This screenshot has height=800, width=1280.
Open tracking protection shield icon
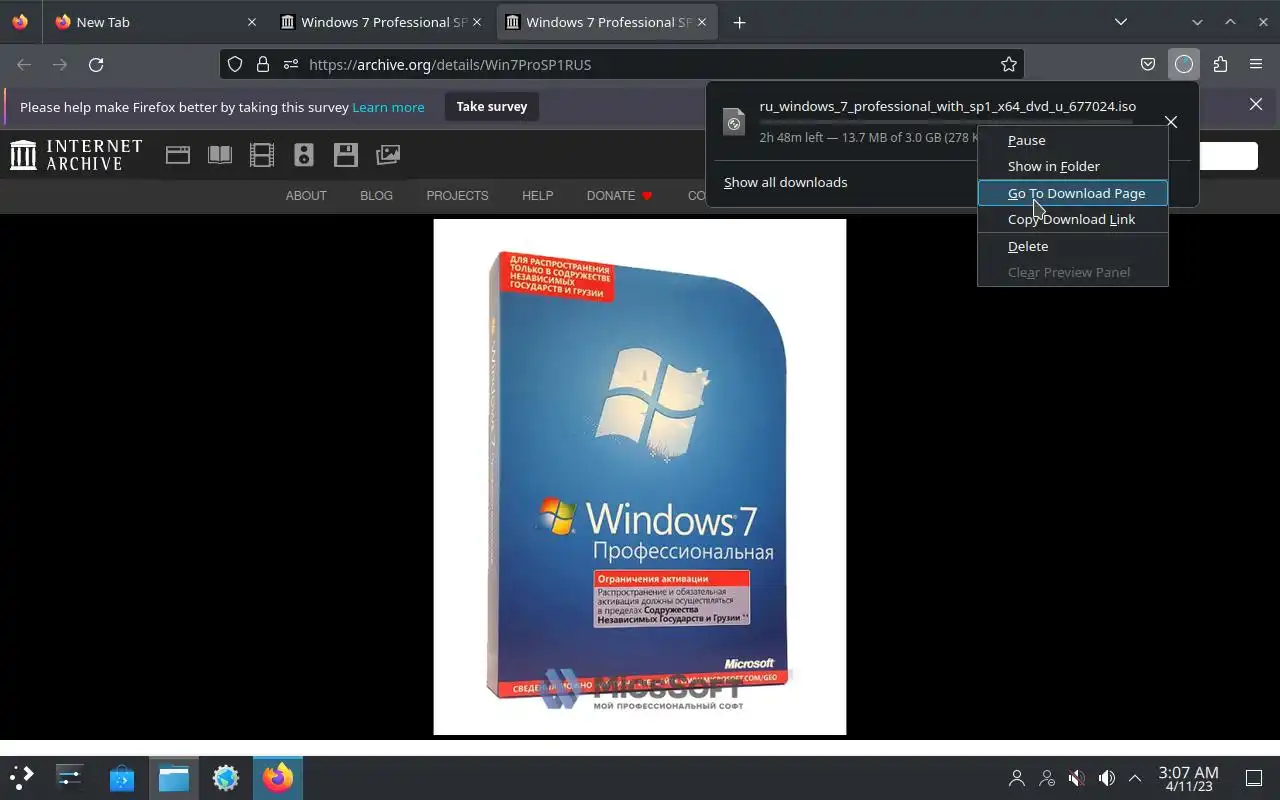tap(235, 64)
